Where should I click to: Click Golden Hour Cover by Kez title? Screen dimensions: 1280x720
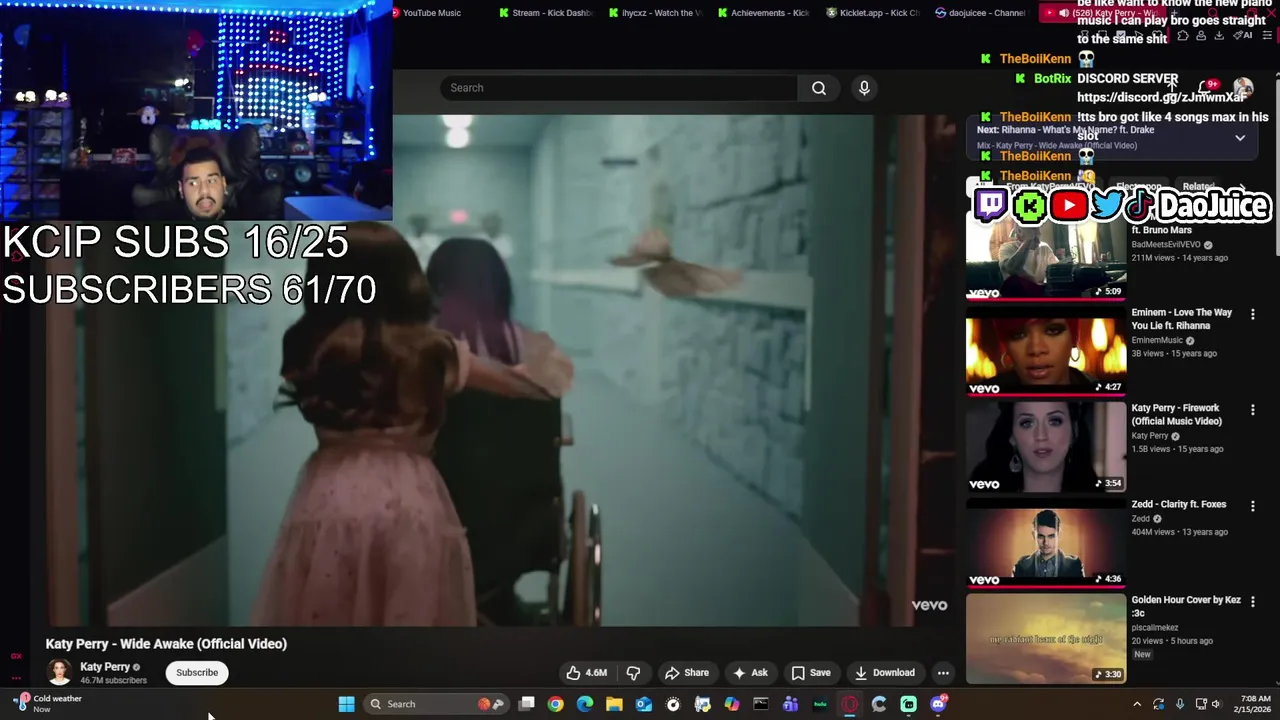tap(1186, 606)
